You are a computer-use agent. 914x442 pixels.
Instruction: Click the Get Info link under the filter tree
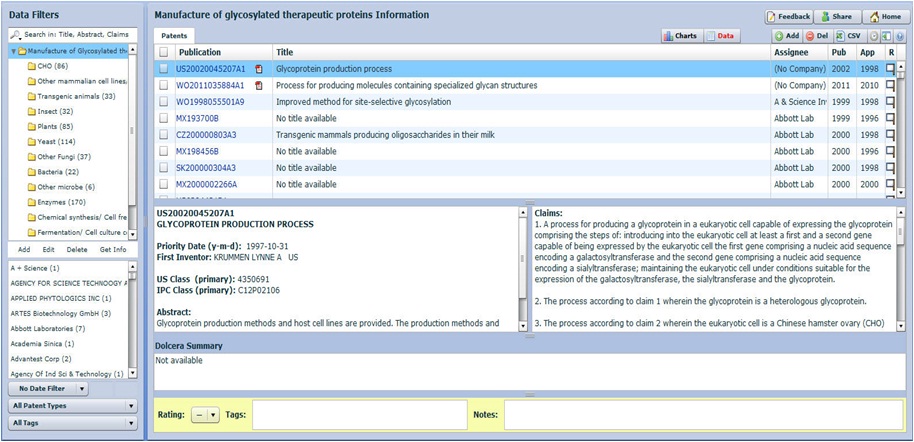(113, 249)
